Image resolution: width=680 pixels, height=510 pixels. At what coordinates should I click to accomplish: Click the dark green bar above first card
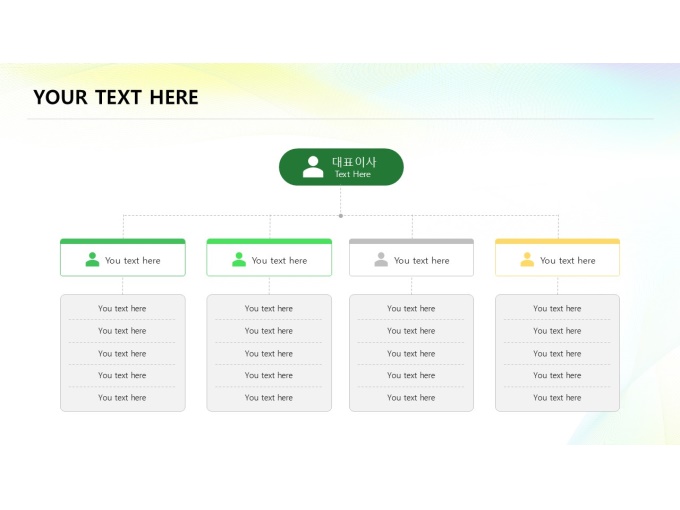[x=123, y=241]
